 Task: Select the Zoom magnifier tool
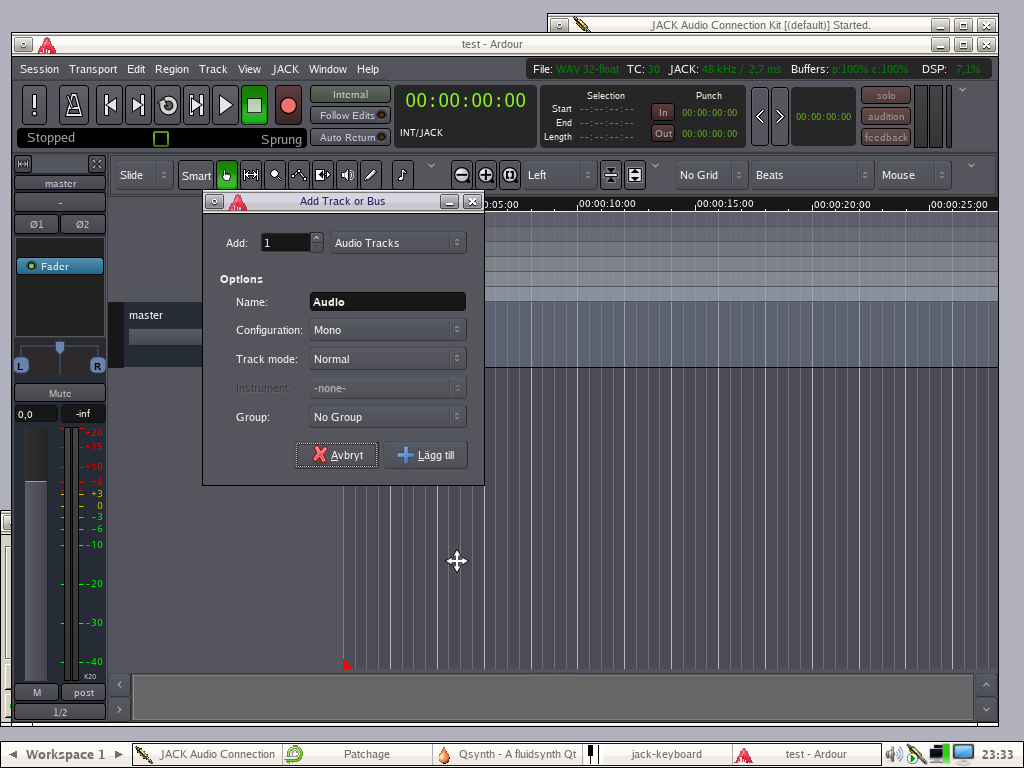coord(275,175)
